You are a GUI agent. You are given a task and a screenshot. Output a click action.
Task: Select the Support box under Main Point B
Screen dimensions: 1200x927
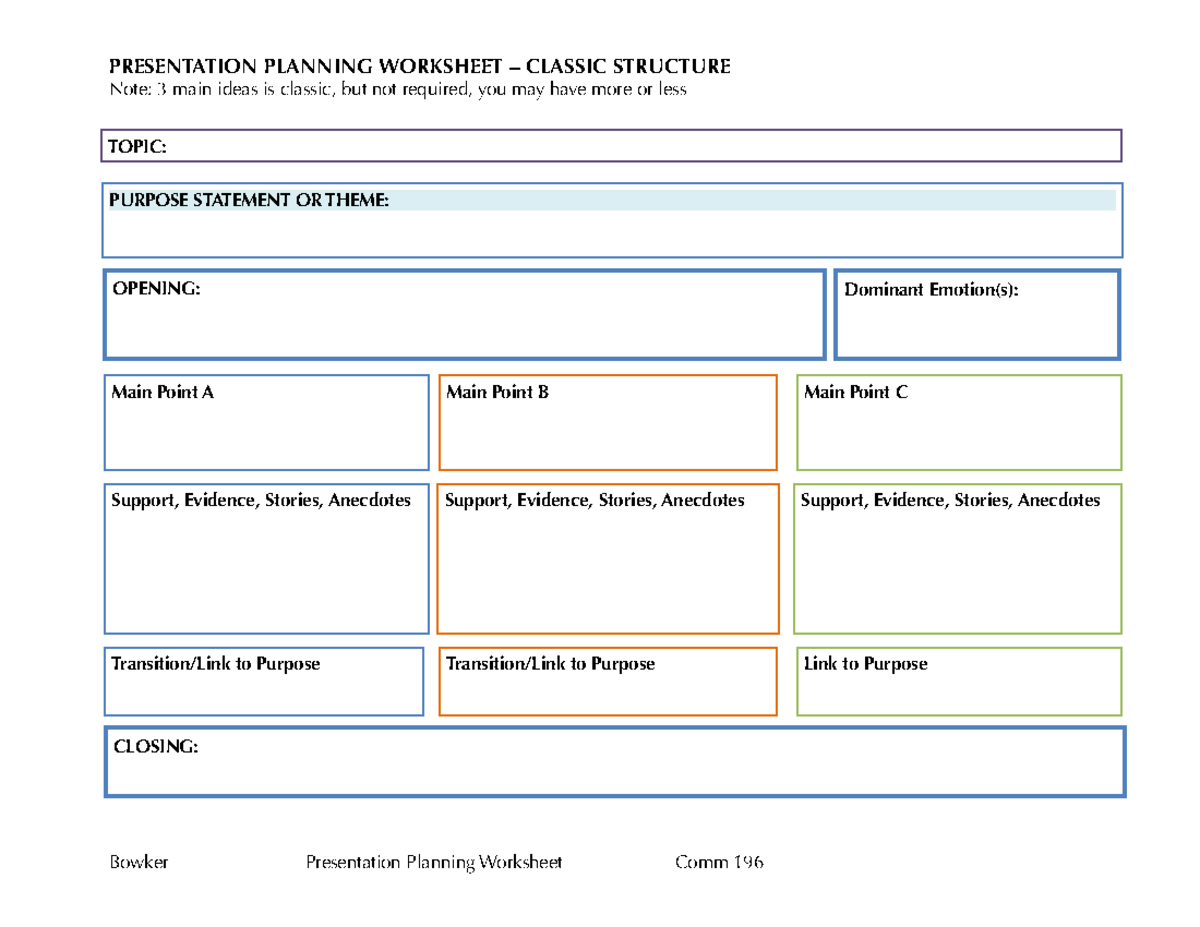[x=608, y=560]
